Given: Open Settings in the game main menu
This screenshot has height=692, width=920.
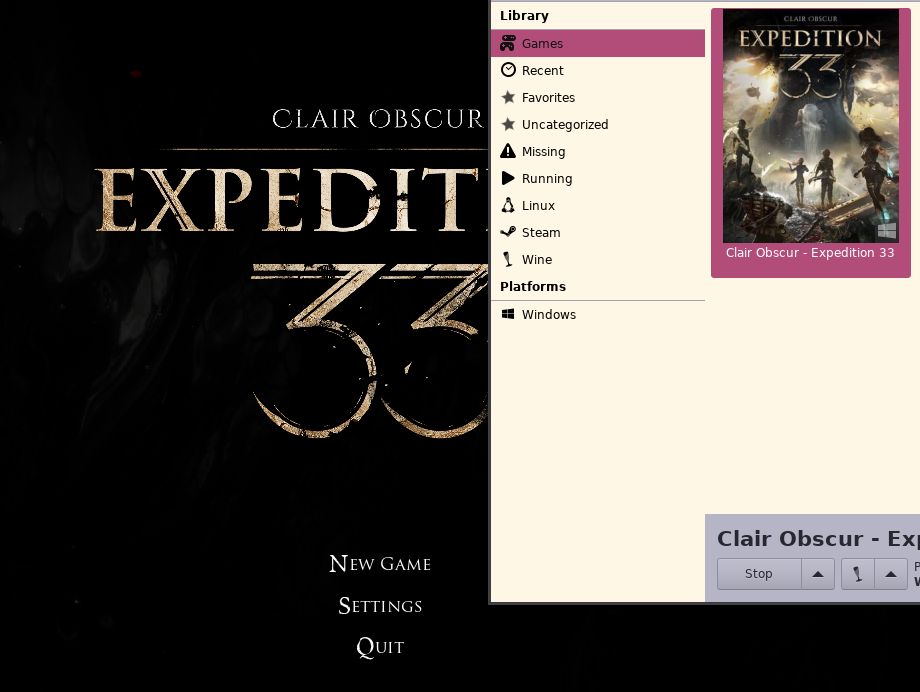Looking at the screenshot, I should pos(380,605).
